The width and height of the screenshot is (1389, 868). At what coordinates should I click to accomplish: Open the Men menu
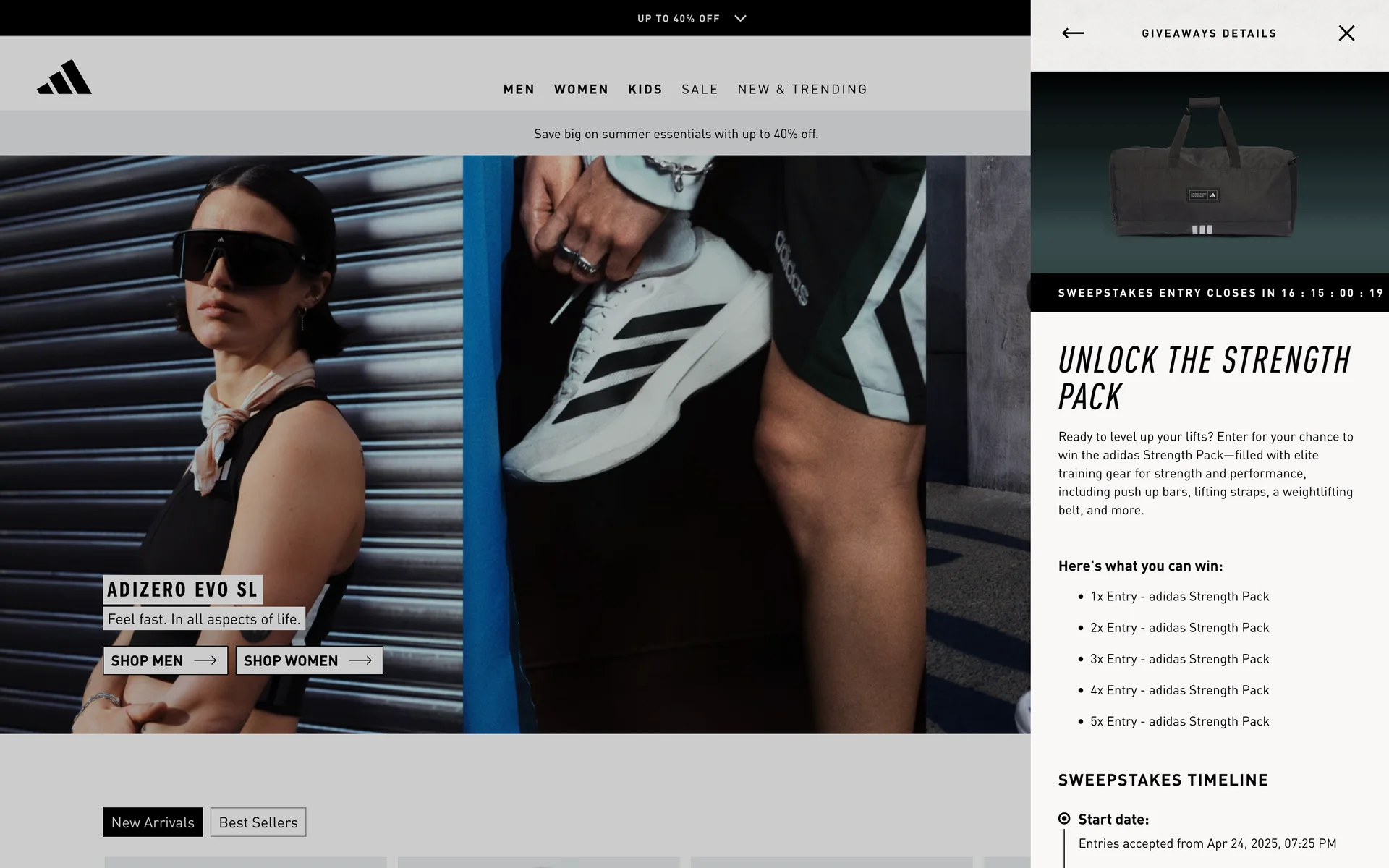click(x=519, y=89)
